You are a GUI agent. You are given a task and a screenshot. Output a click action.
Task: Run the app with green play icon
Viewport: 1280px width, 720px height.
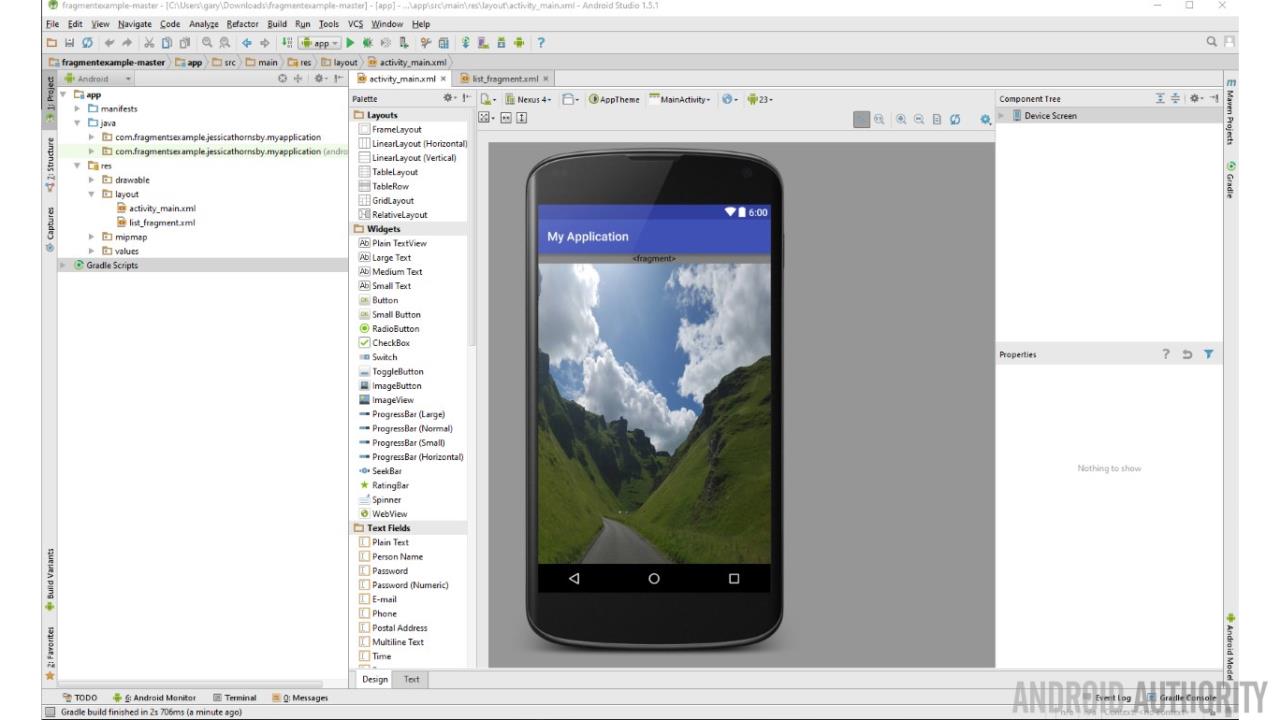point(350,43)
